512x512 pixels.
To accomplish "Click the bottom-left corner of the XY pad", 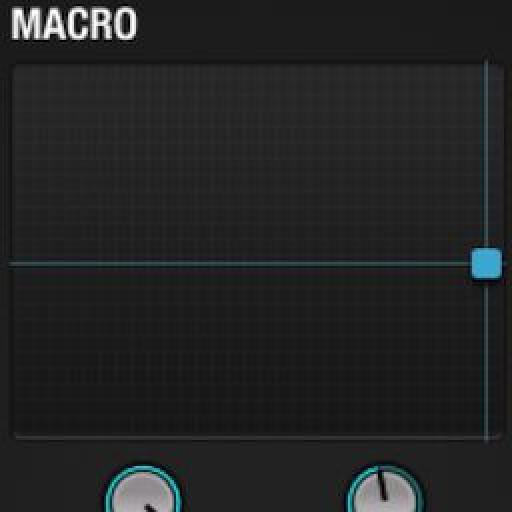I will 17,435.
